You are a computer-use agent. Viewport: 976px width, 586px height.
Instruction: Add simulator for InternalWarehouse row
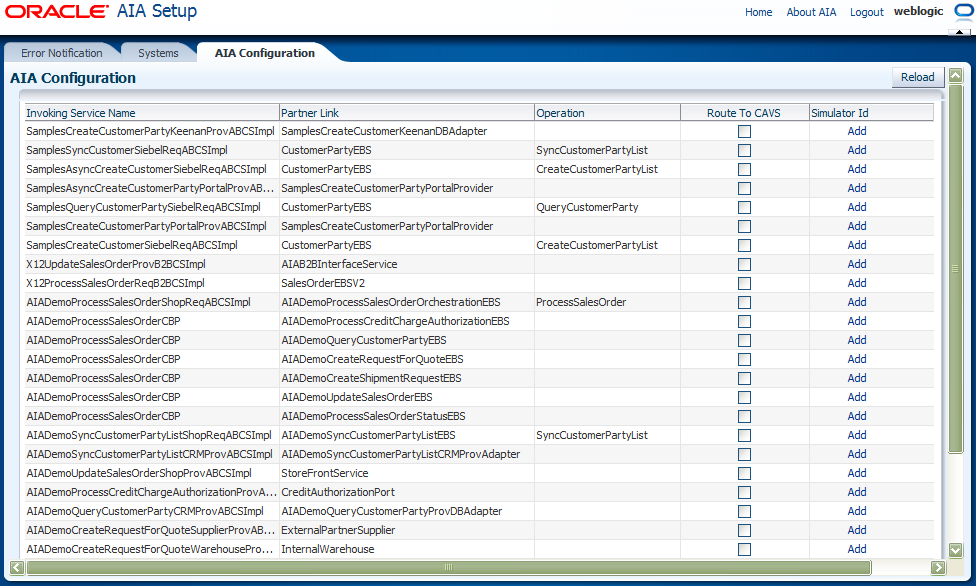(856, 549)
